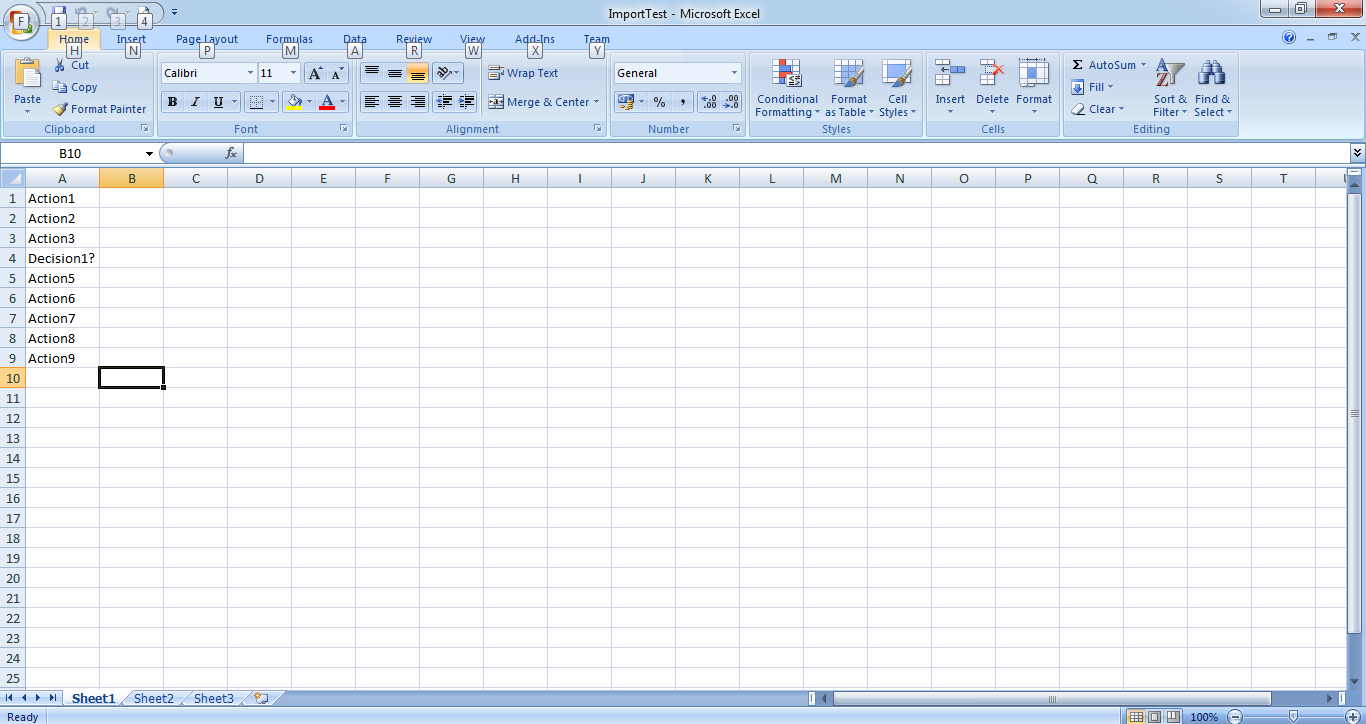1366x724 pixels.
Task: Open the Calibri font name dropdown
Action: [x=250, y=73]
